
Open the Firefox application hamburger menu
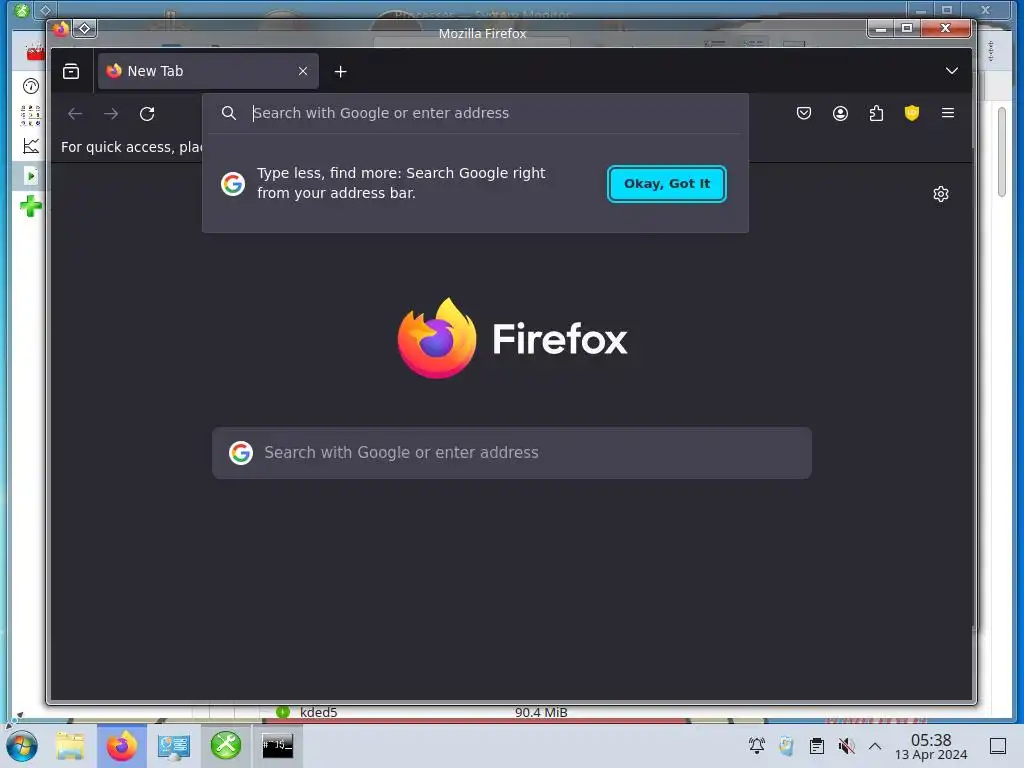[948, 113]
